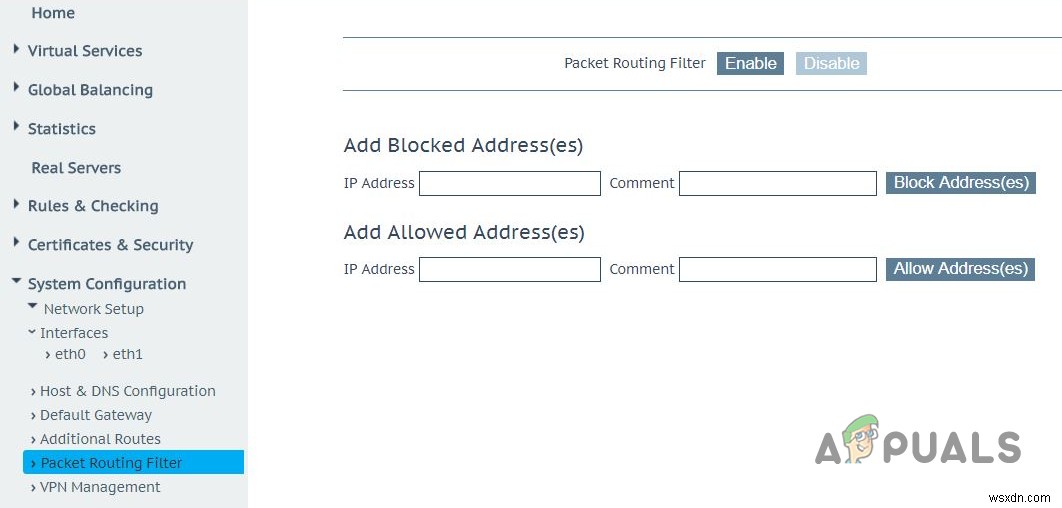
Task: Expand Certificates & Security section
Action: coord(17,243)
